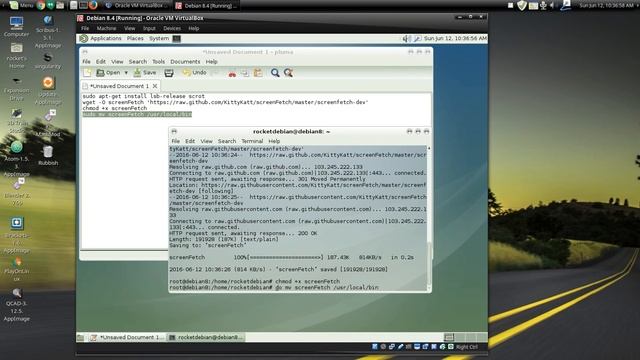Viewport: 640px width, 360px height.
Task: Open the Scribus AppImage desktop icon
Action: (x=48, y=32)
